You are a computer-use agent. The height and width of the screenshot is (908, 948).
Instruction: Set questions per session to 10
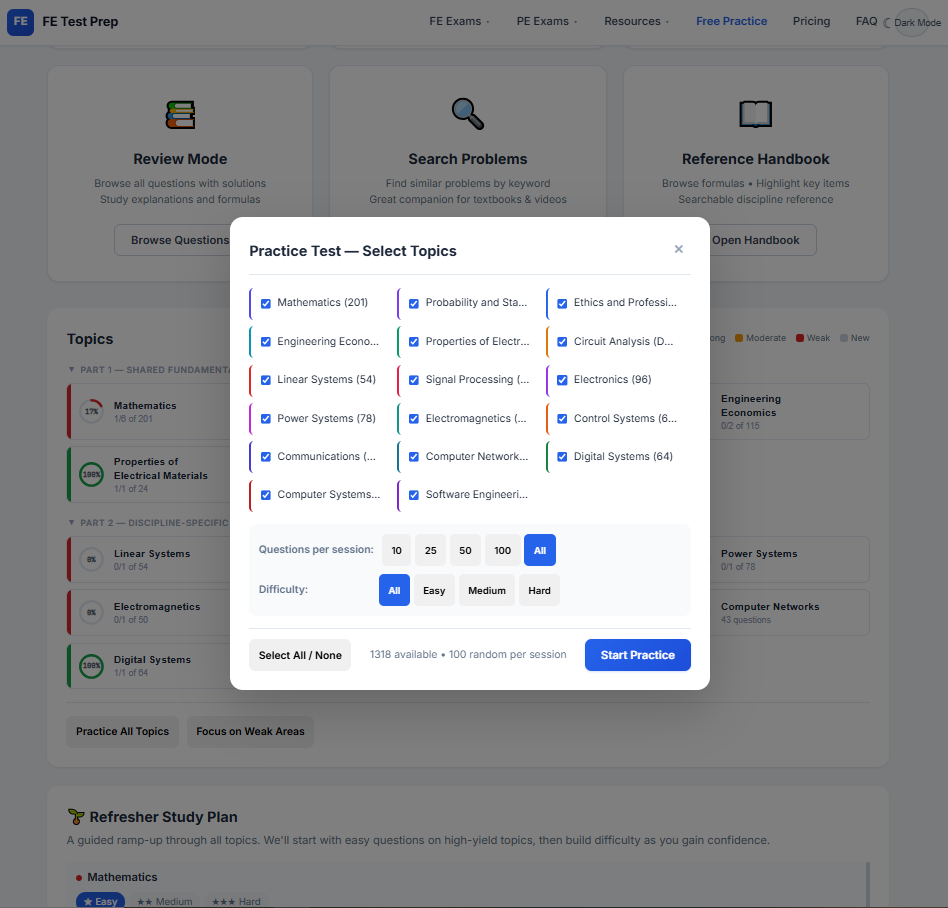(397, 550)
